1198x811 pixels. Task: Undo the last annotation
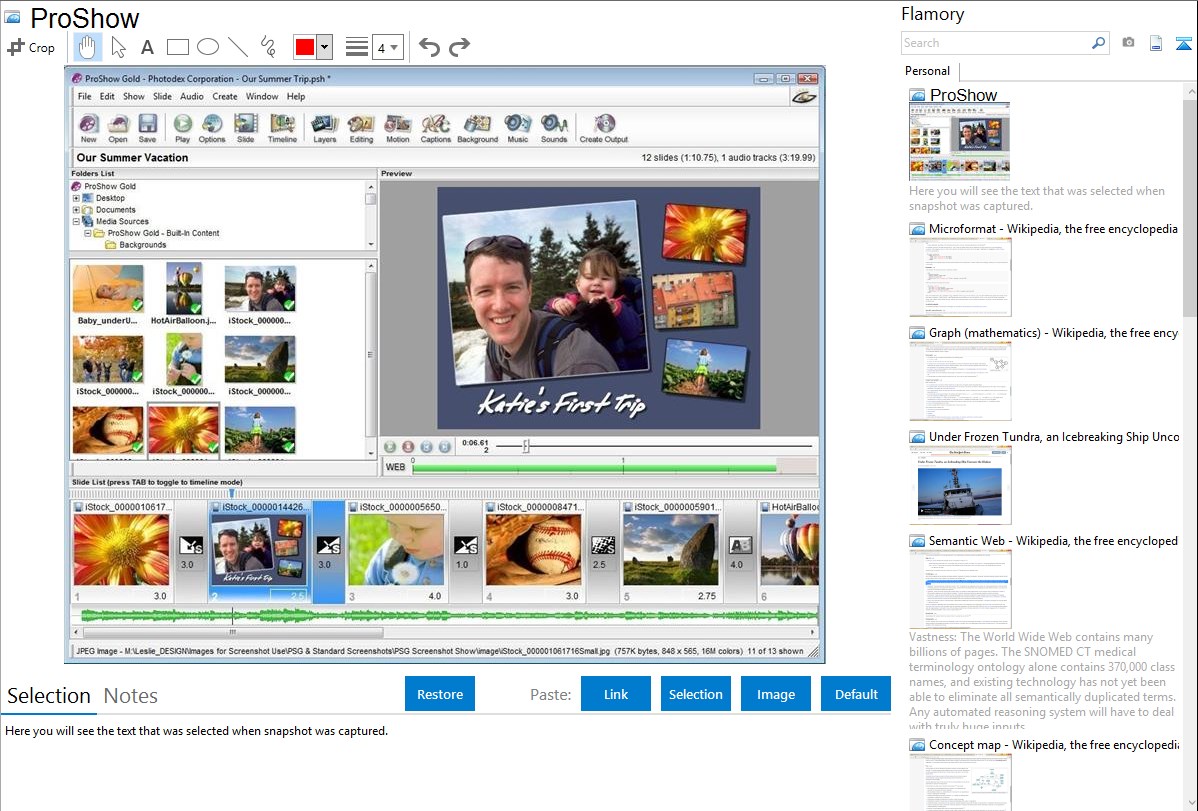click(429, 47)
